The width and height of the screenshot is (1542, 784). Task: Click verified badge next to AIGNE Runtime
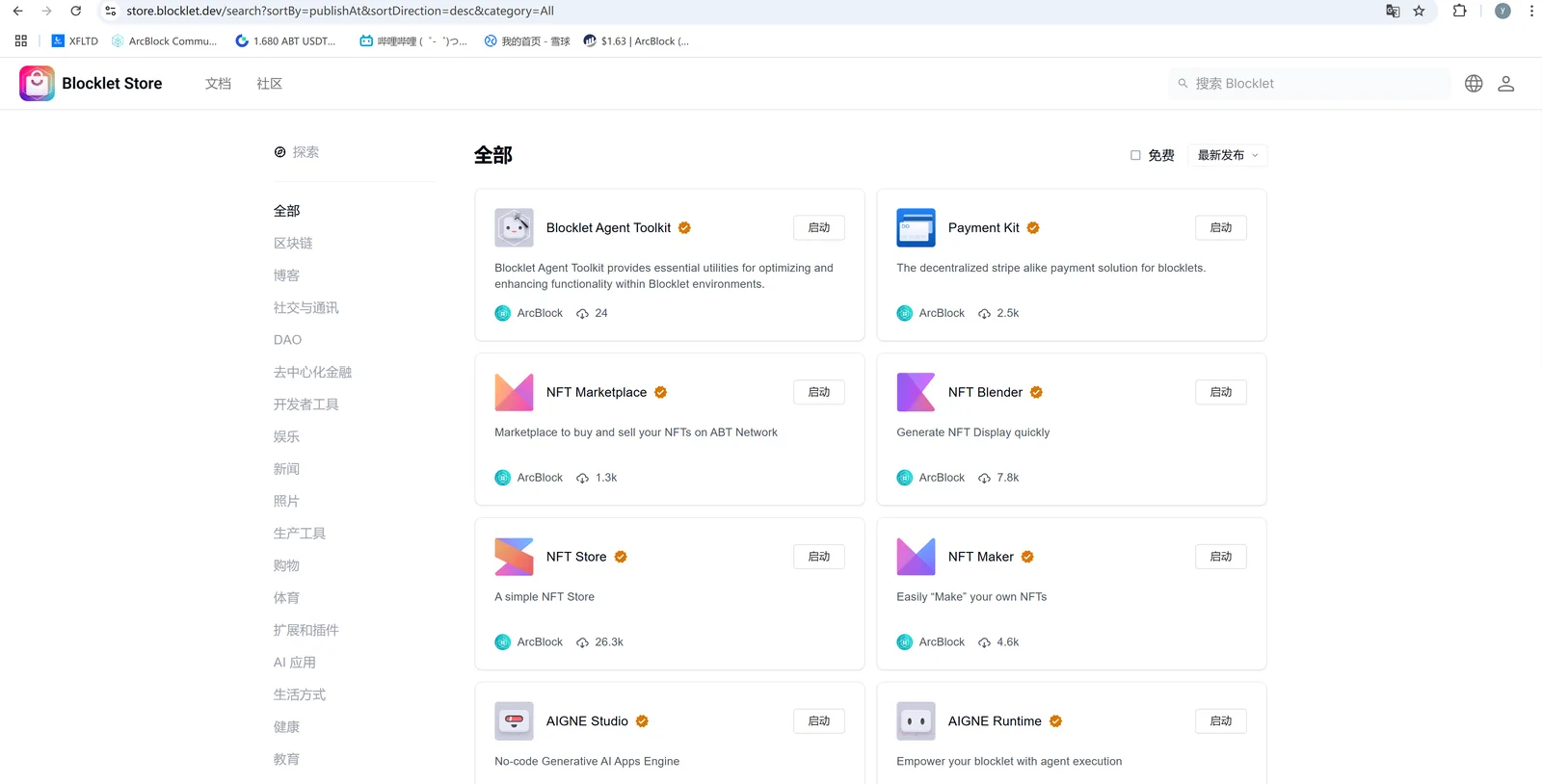pos(1056,721)
